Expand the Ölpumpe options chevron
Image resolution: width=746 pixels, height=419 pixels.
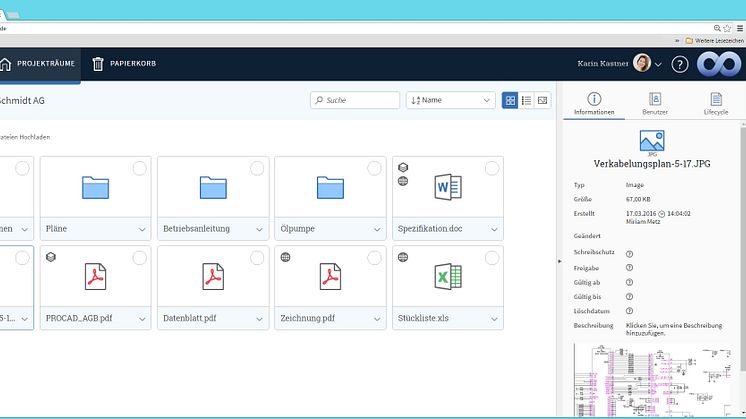click(x=377, y=230)
